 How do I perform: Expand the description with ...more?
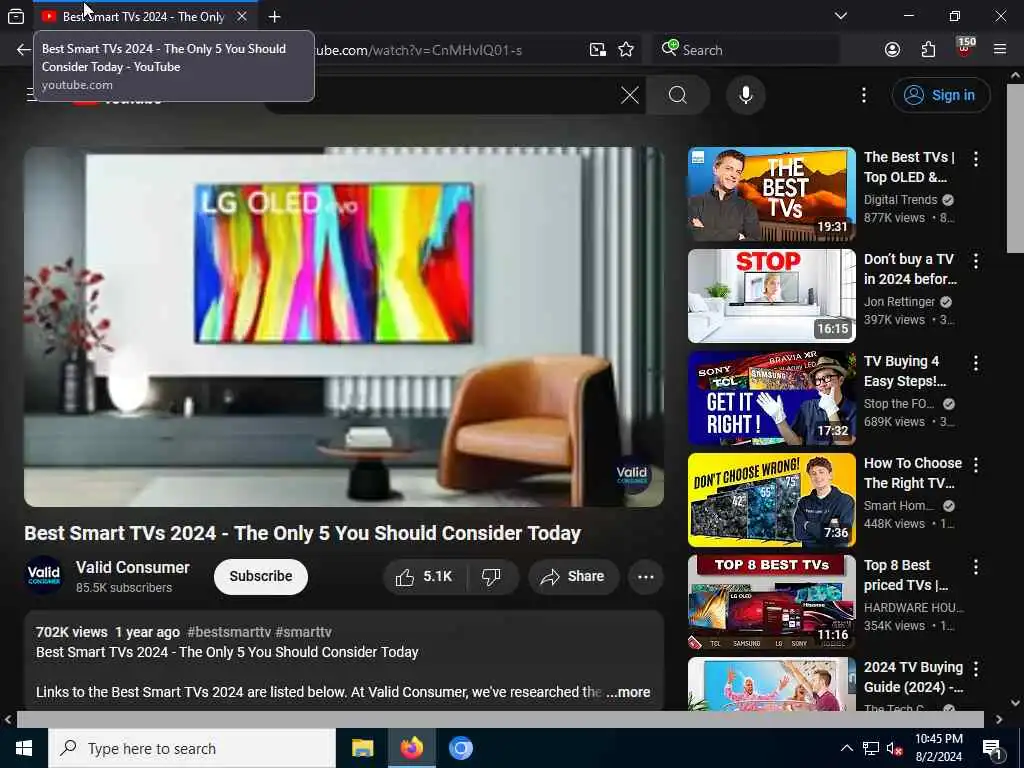628,692
